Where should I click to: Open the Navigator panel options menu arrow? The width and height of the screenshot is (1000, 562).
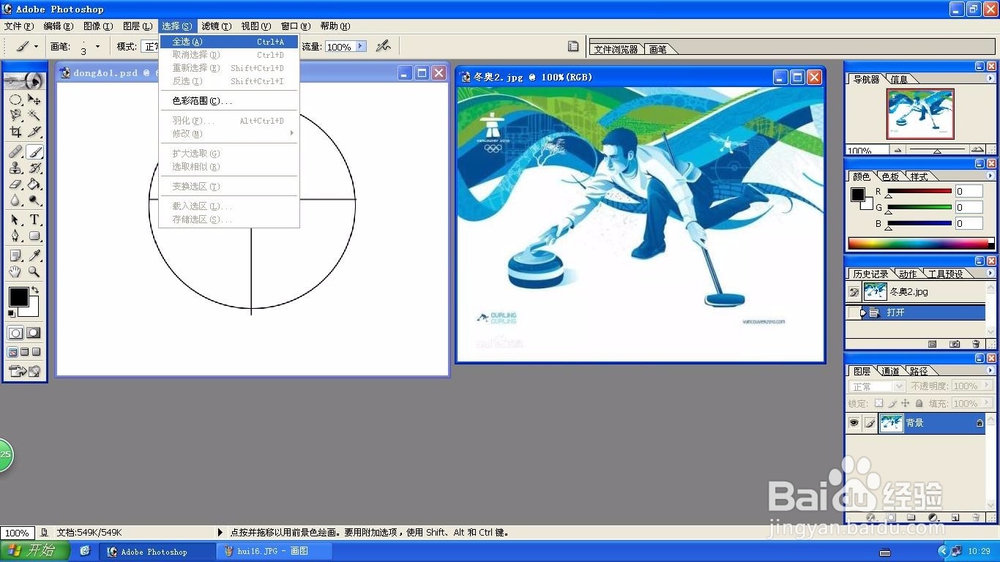pyautogui.click(x=990, y=78)
